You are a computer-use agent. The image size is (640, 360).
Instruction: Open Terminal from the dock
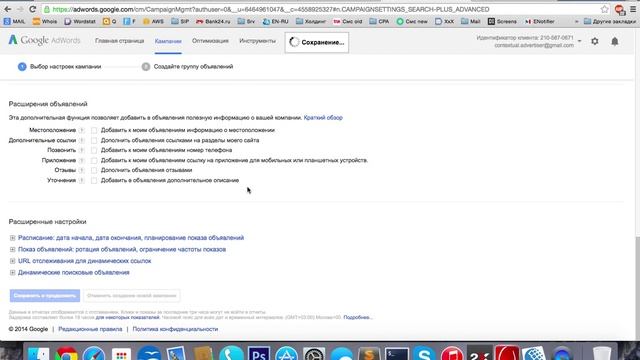397,353
